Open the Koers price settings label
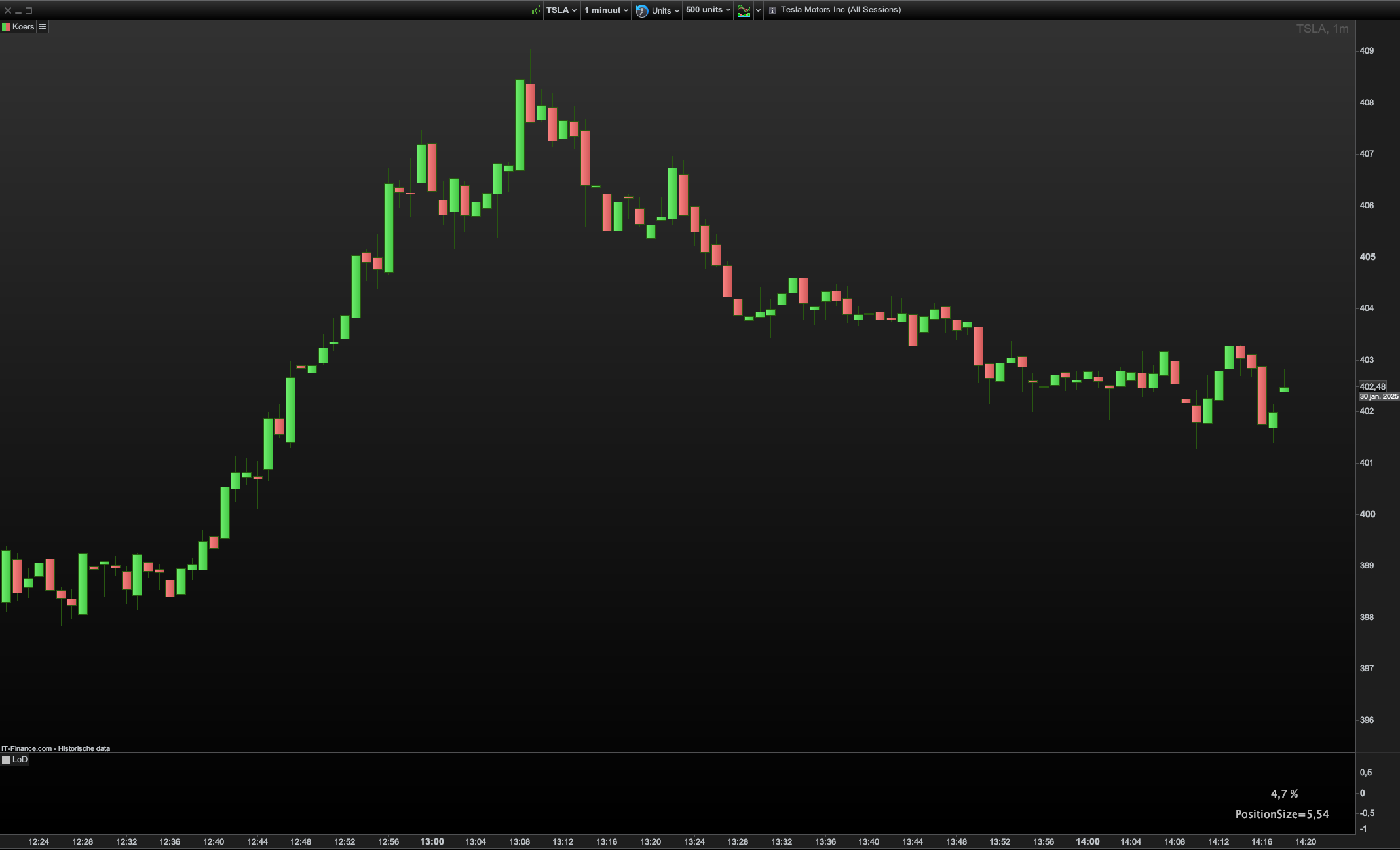Image resolution: width=1400 pixels, height=850 pixels. tap(23, 27)
